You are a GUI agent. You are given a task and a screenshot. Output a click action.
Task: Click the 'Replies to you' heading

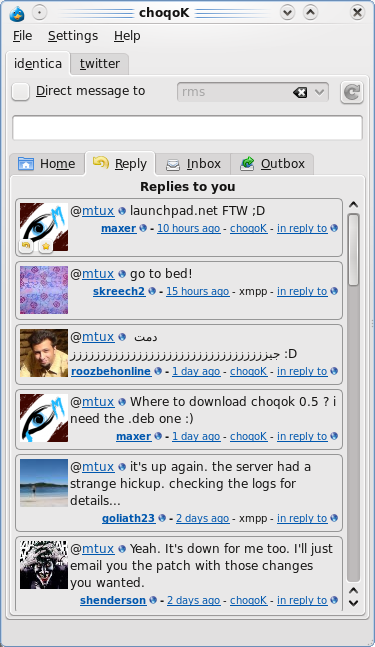click(x=188, y=187)
